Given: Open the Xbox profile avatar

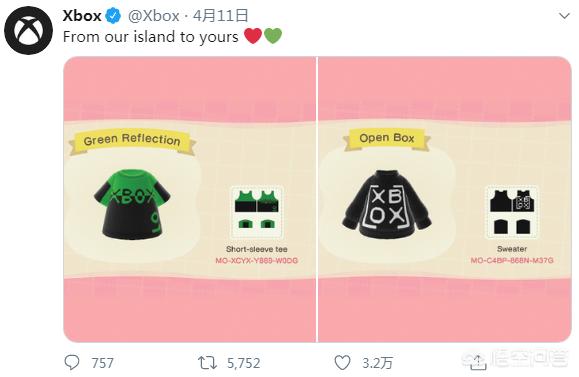Looking at the screenshot, I should pos(28,30).
